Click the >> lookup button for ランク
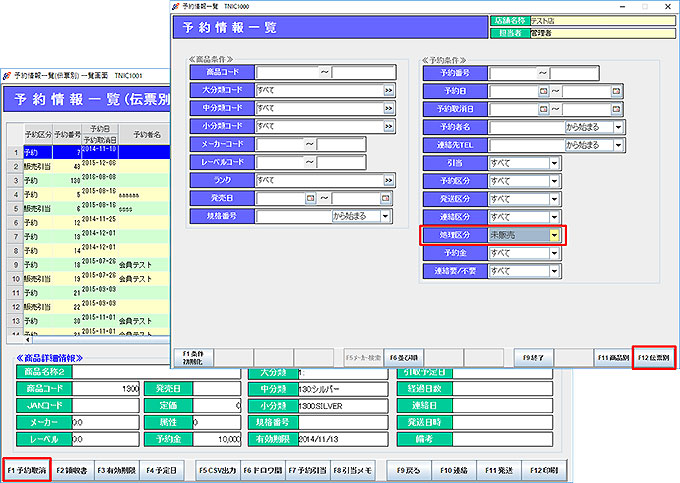Image resolution: width=680 pixels, height=483 pixels. 388,180
